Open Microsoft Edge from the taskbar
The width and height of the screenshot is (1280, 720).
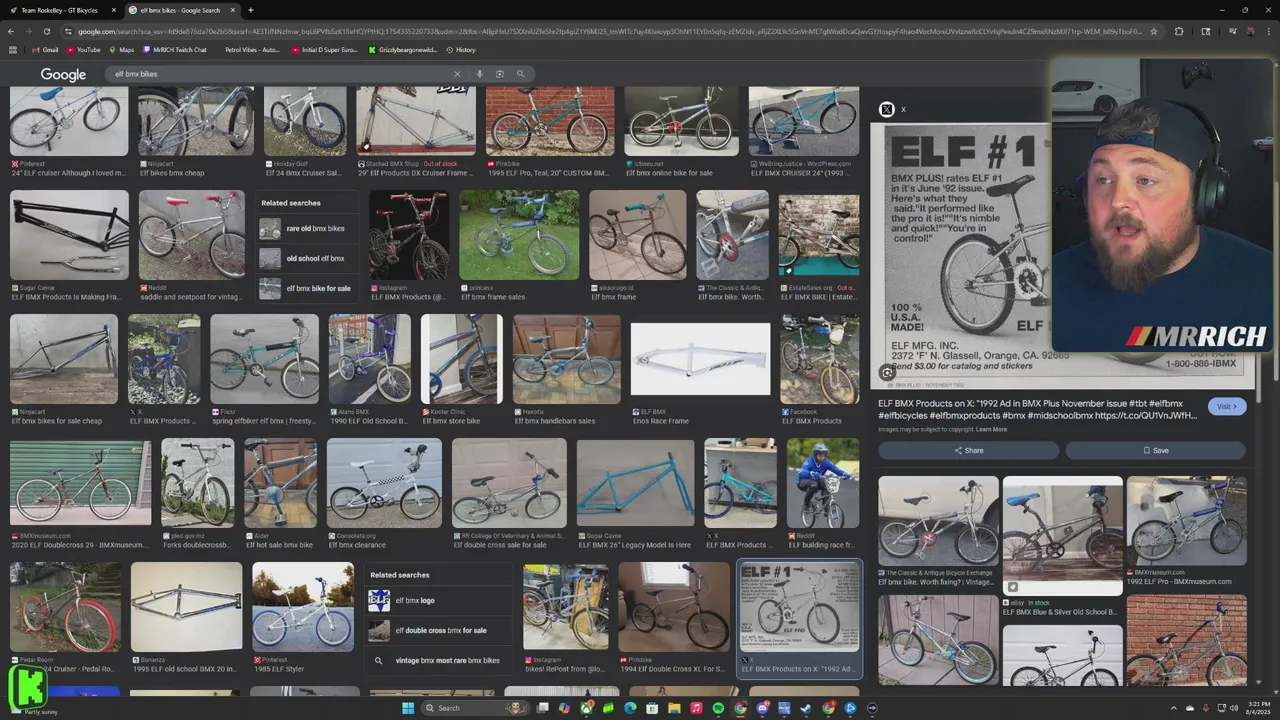pyautogui.click(x=630, y=708)
